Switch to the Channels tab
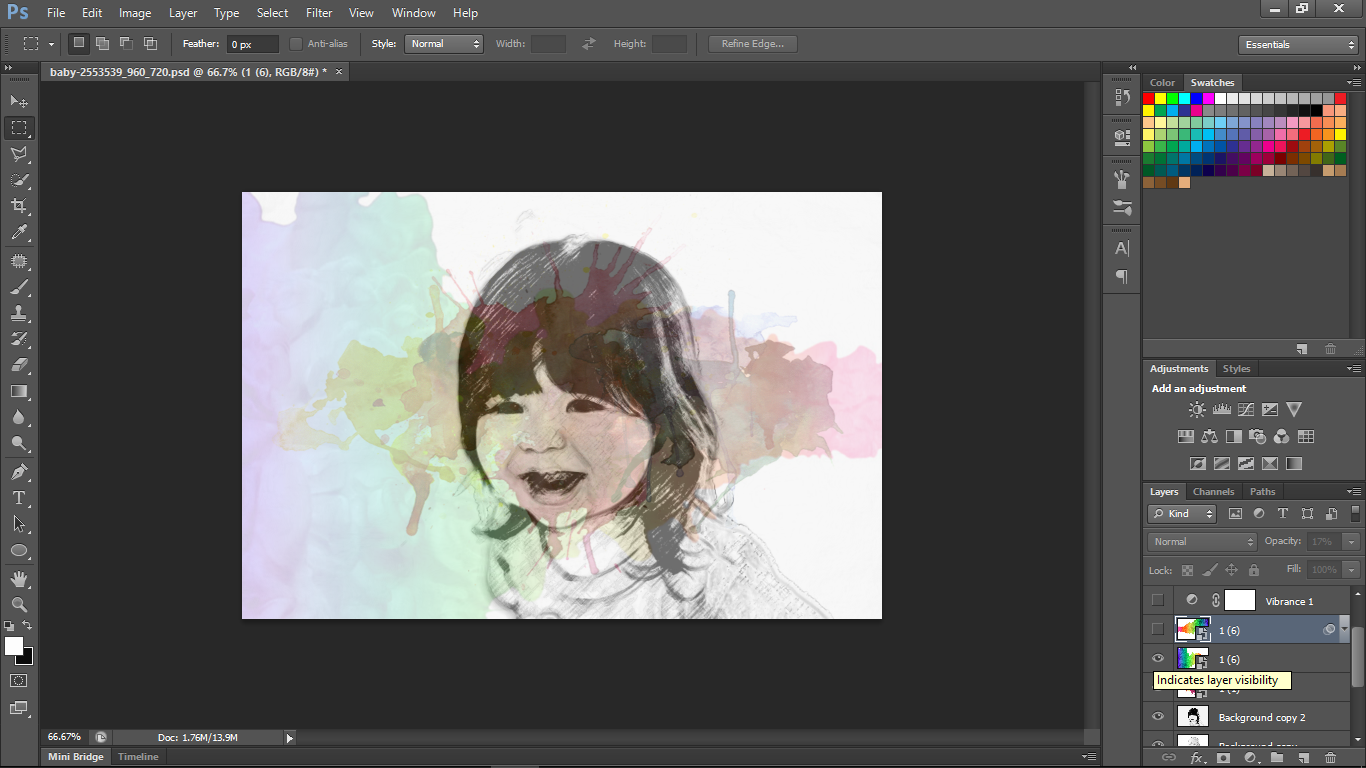 tap(1213, 492)
